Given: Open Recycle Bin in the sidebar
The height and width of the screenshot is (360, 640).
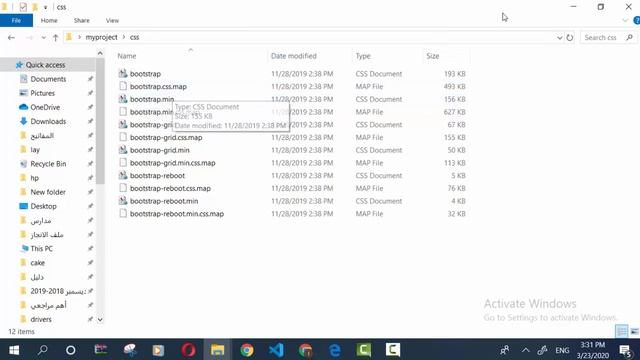Looking at the screenshot, I should [x=48, y=164].
